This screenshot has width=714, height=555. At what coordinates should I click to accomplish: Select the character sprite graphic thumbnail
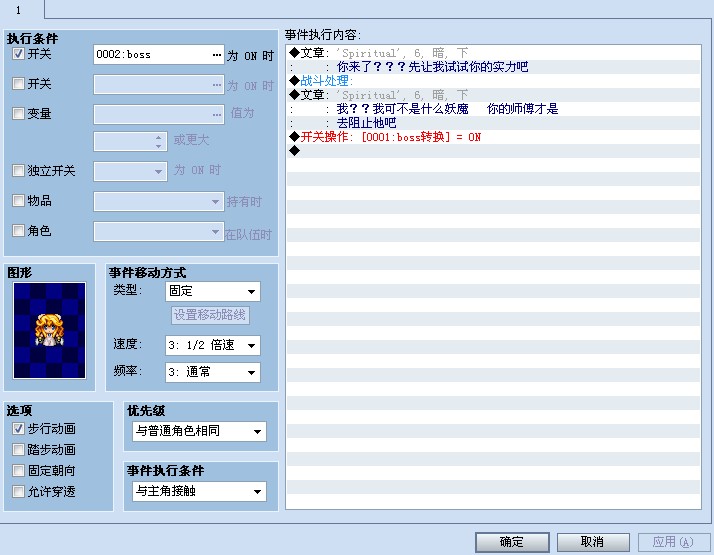pyautogui.click(x=49, y=331)
